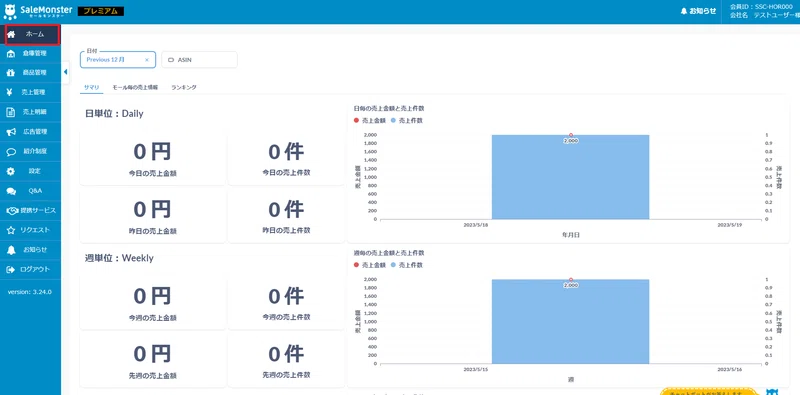This screenshot has height=395, width=800.
Task: Click the 会社名 テストユーザー text
Action: click(x=765, y=16)
